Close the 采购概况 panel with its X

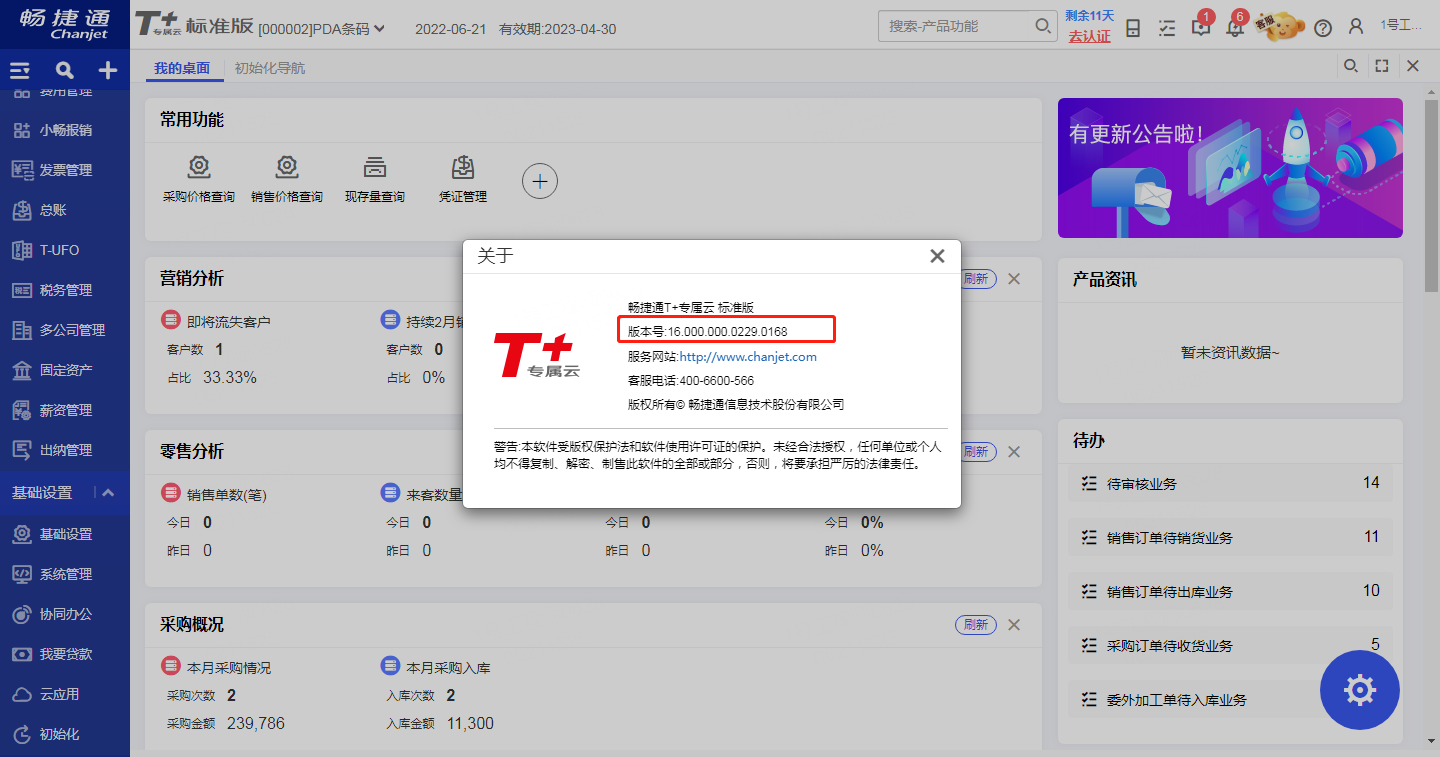tap(1014, 625)
